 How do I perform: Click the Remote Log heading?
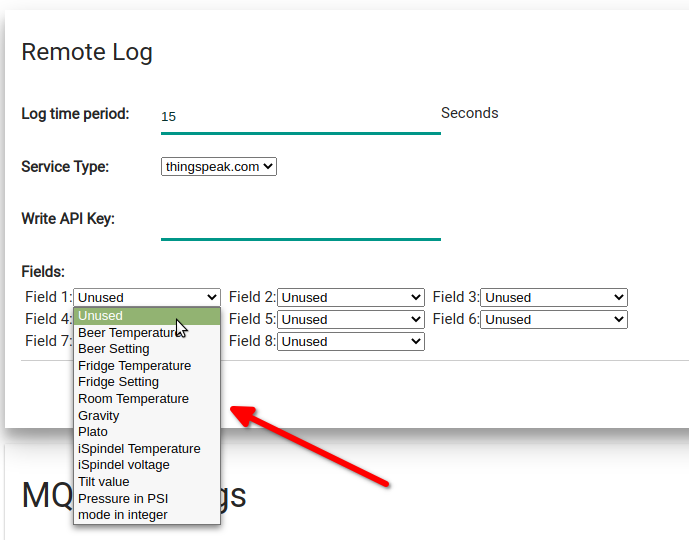[87, 52]
